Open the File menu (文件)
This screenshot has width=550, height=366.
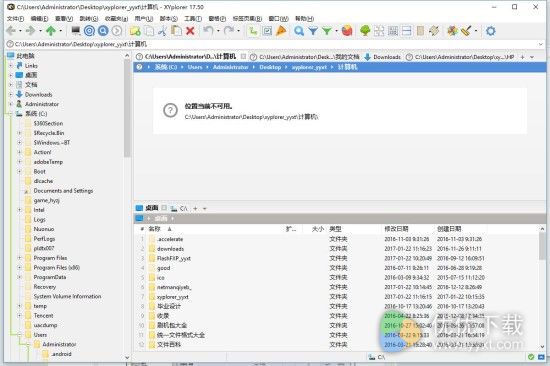(x=15, y=19)
